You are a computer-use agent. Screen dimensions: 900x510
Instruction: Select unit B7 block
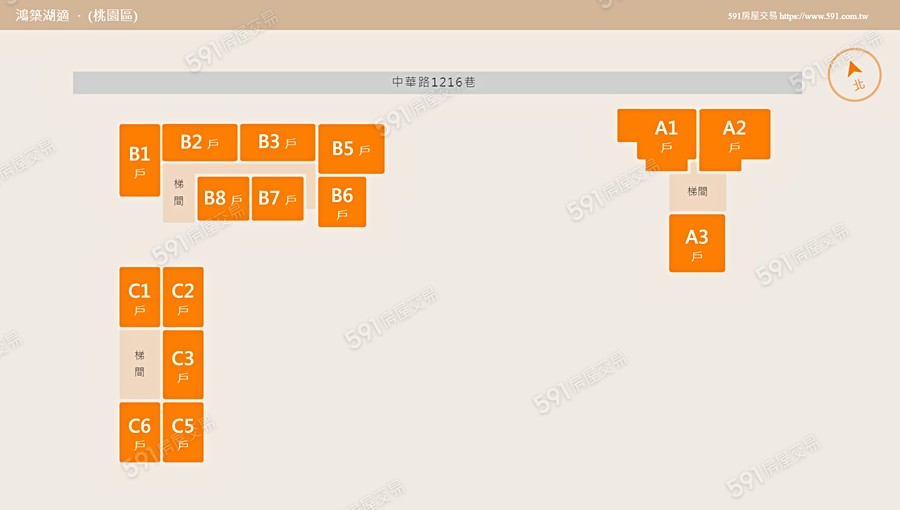point(277,198)
